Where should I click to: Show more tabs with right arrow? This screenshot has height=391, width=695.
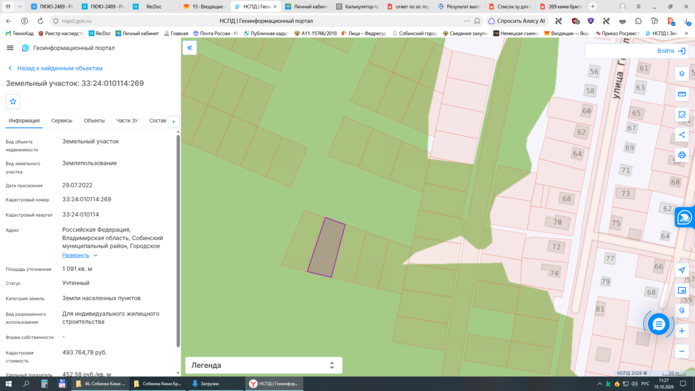pyautogui.click(x=174, y=121)
